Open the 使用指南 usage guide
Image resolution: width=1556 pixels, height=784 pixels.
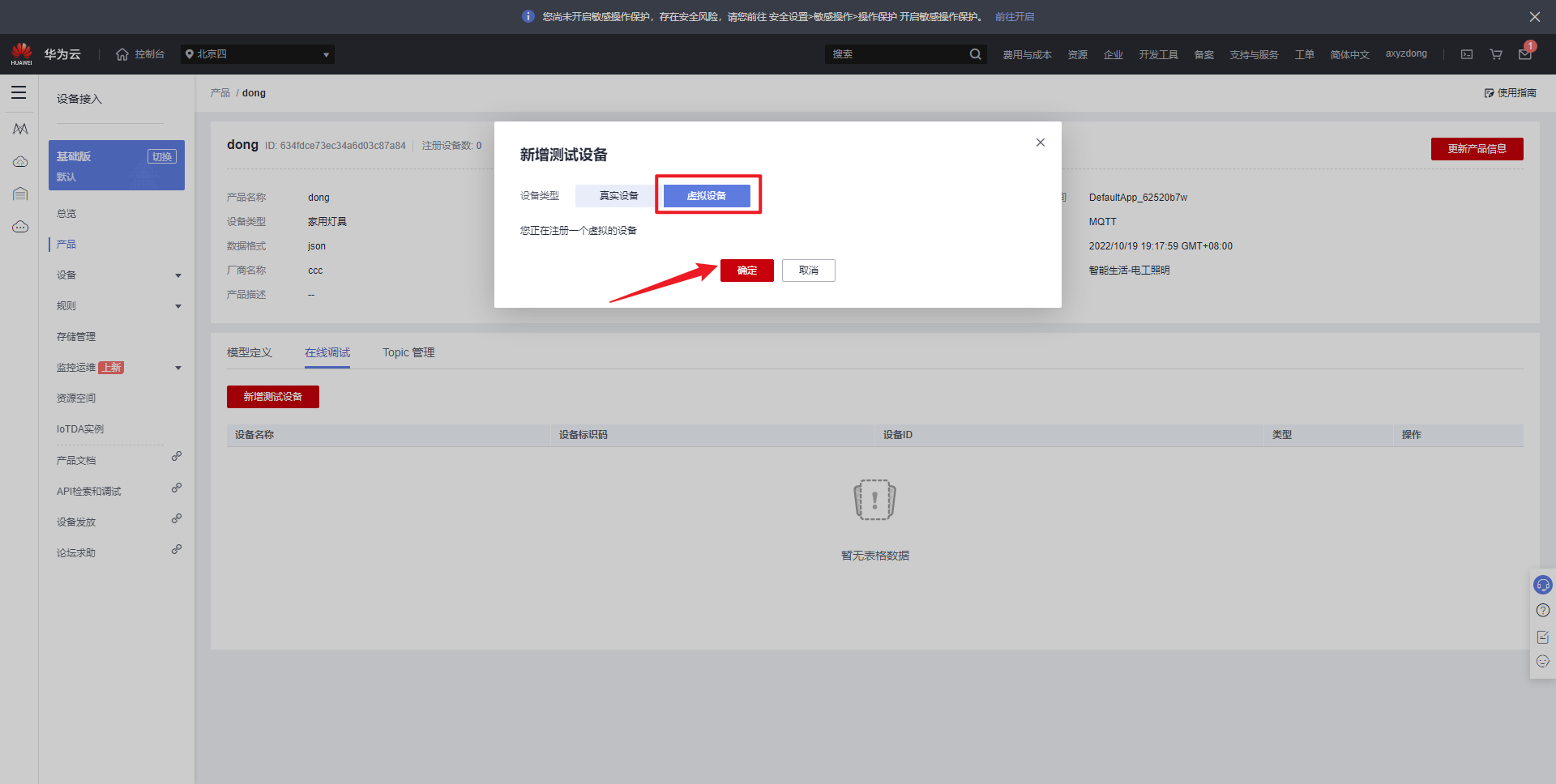pos(1511,93)
